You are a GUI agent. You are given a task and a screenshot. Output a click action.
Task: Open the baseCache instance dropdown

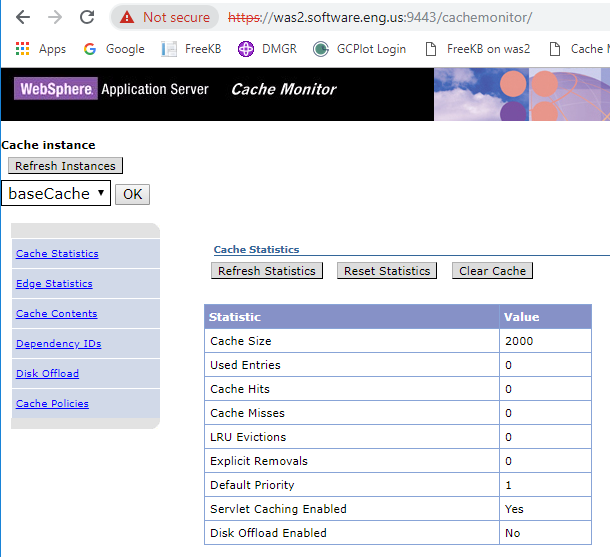[x=56, y=193]
